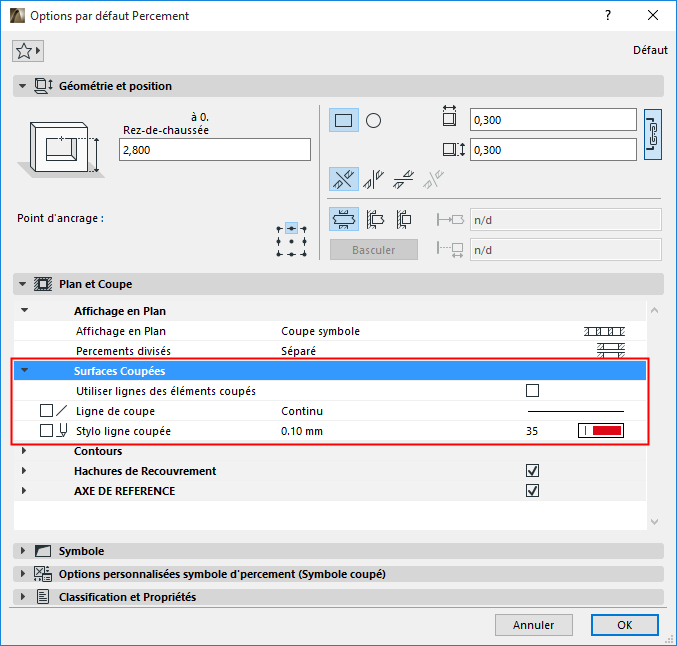Expand Options personnalisées symbole d'percement panel
The height and width of the screenshot is (646, 677).
pos(23,574)
